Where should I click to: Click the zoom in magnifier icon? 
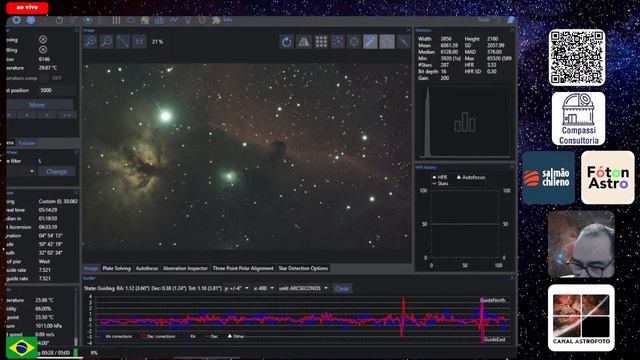point(91,42)
